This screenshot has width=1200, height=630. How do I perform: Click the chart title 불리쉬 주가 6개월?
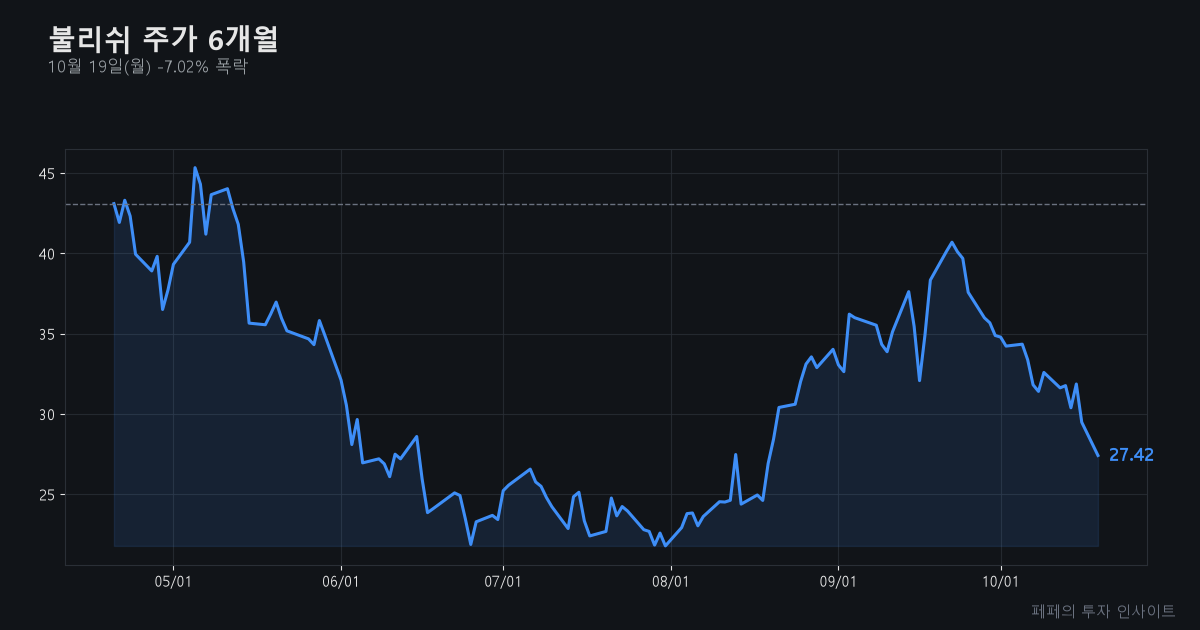tap(163, 39)
